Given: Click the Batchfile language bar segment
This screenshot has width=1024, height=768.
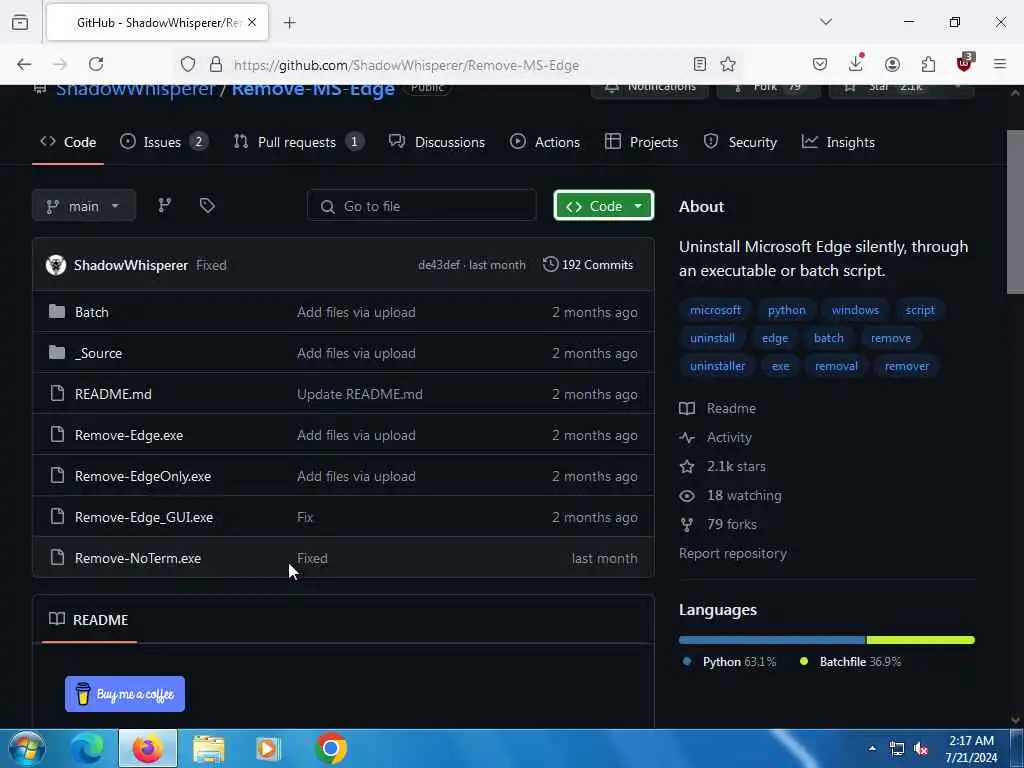Looking at the screenshot, I should pos(921,640).
